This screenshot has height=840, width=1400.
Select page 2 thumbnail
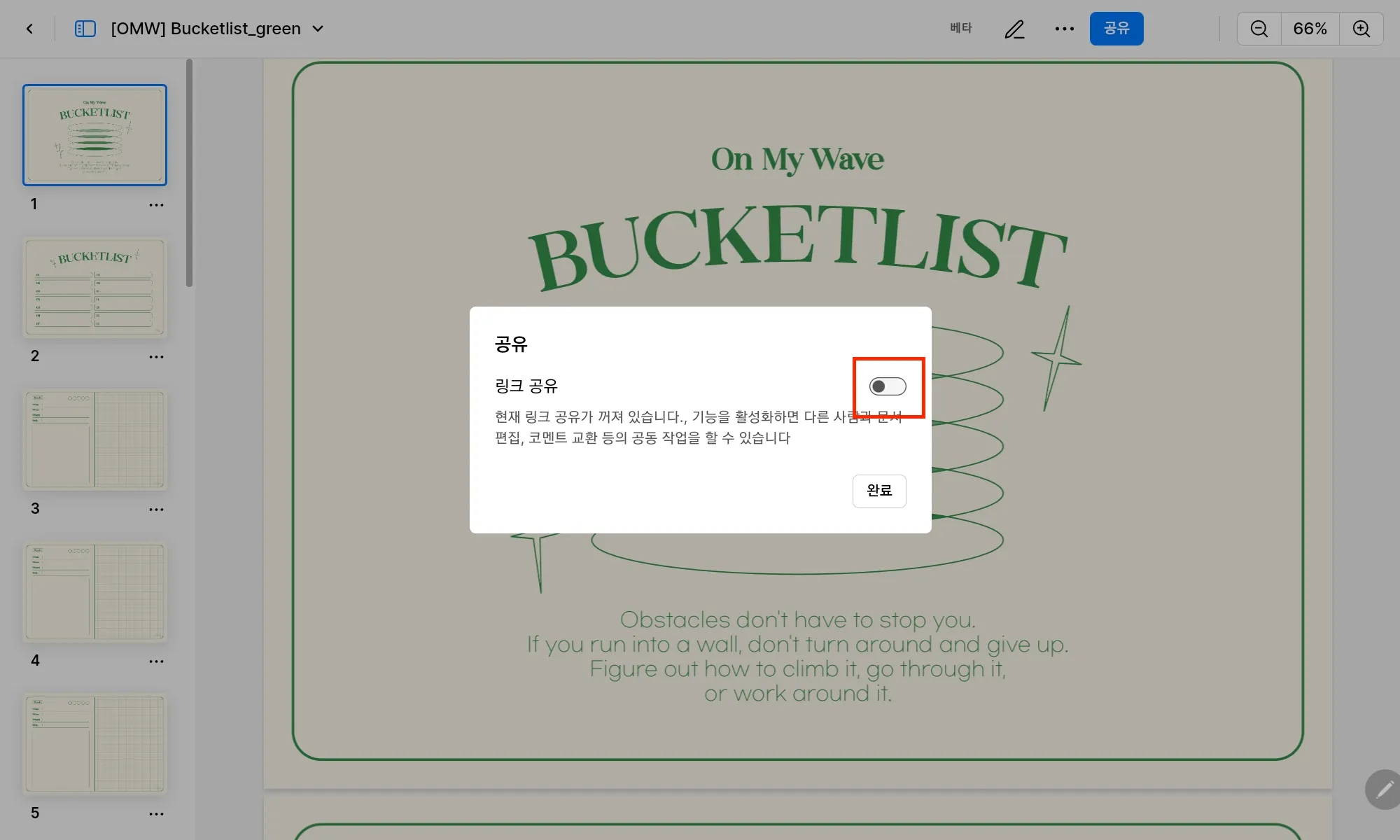[94, 287]
